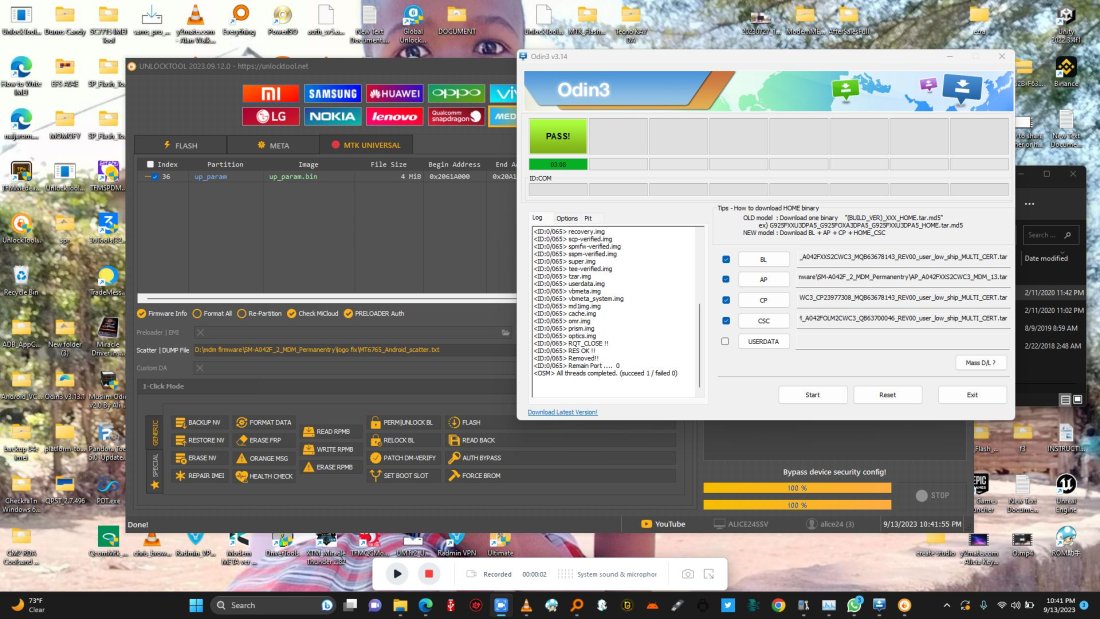
Task: Run PATCH DM-VERIFY function
Action: tap(403, 458)
